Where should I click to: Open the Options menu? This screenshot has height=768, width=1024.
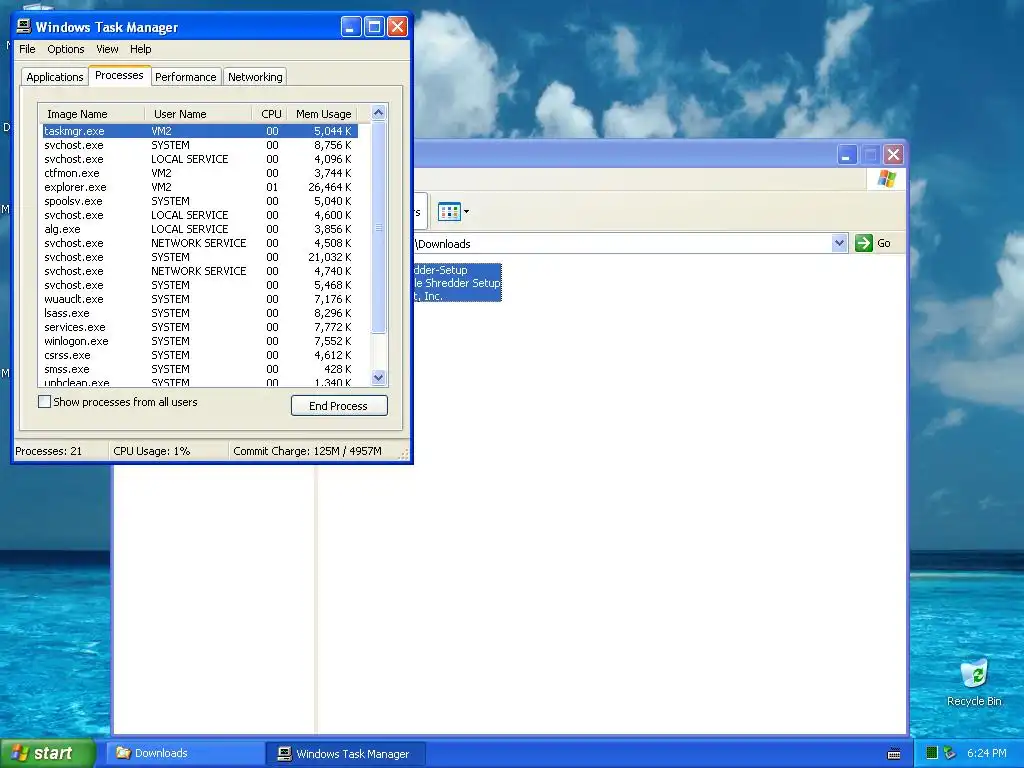pos(65,49)
